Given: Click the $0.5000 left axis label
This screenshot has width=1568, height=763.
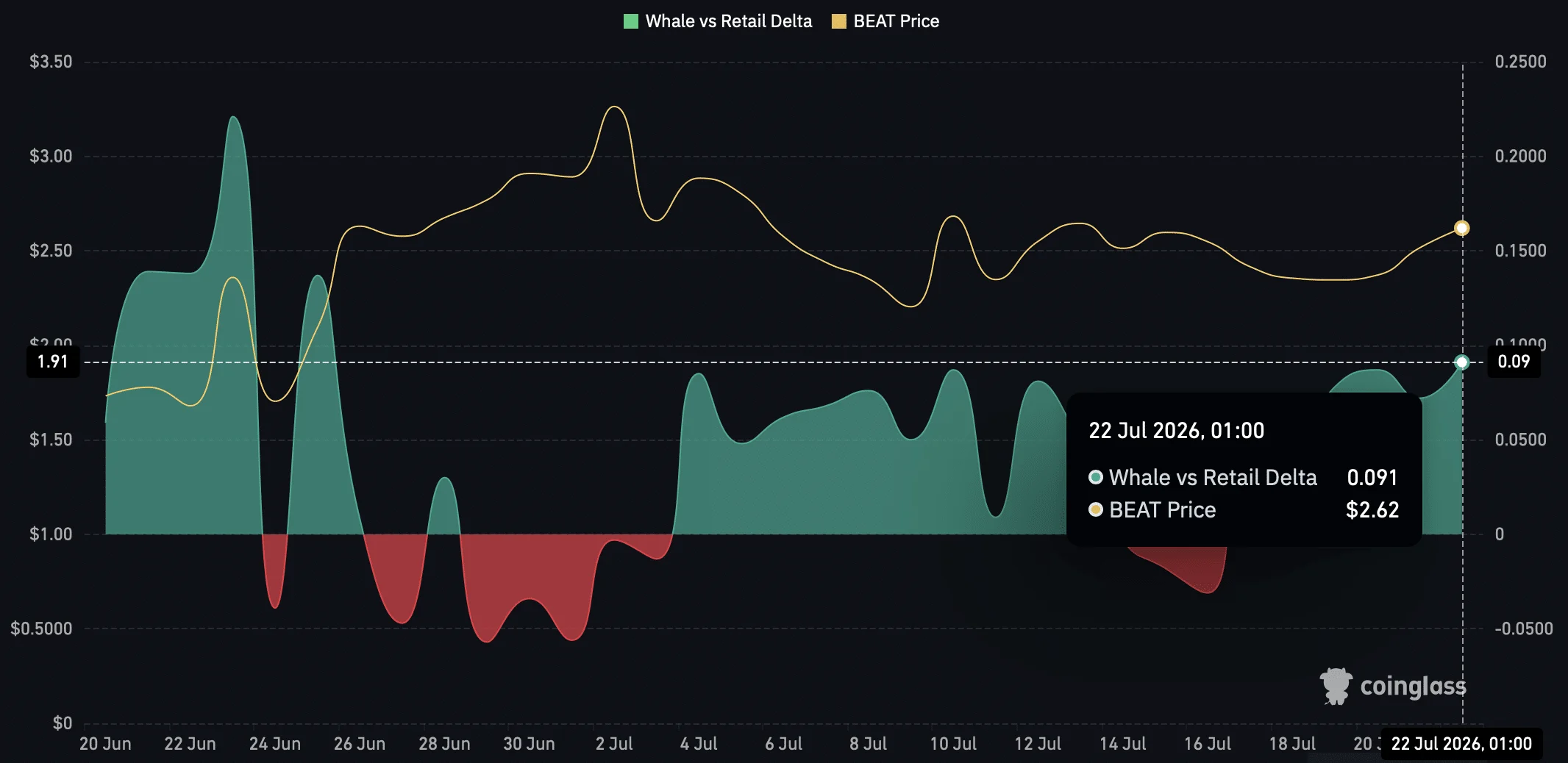Looking at the screenshot, I should [x=41, y=628].
